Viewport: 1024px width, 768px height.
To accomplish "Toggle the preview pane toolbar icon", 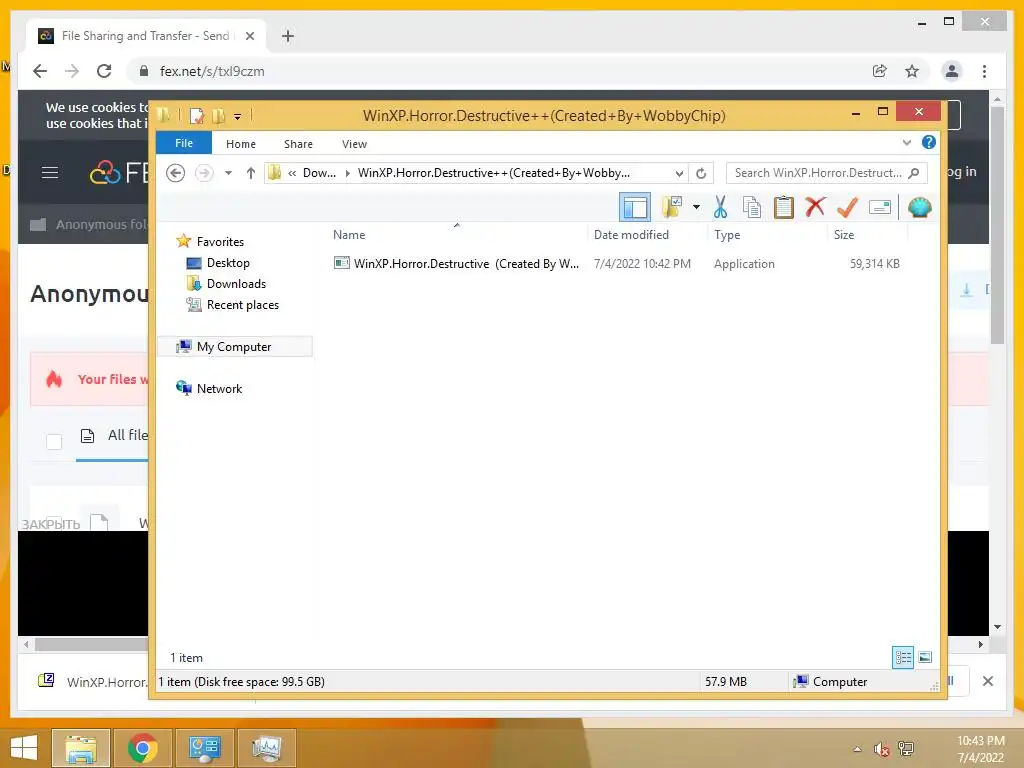I will point(634,208).
